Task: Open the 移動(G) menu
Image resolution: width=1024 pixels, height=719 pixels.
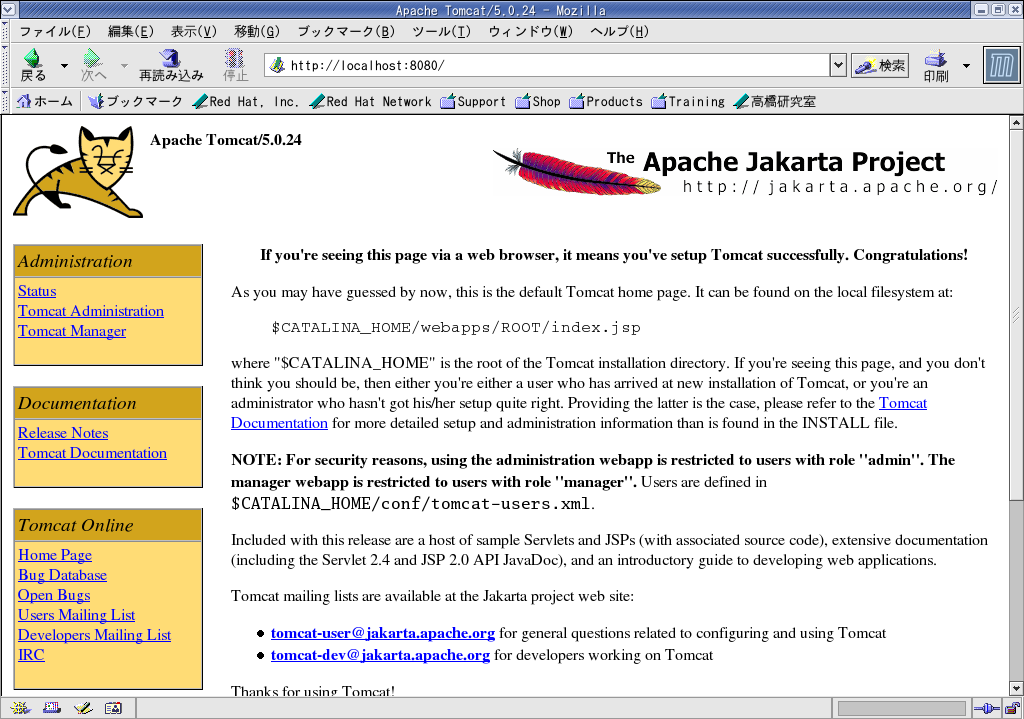Action: [x=257, y=31]
